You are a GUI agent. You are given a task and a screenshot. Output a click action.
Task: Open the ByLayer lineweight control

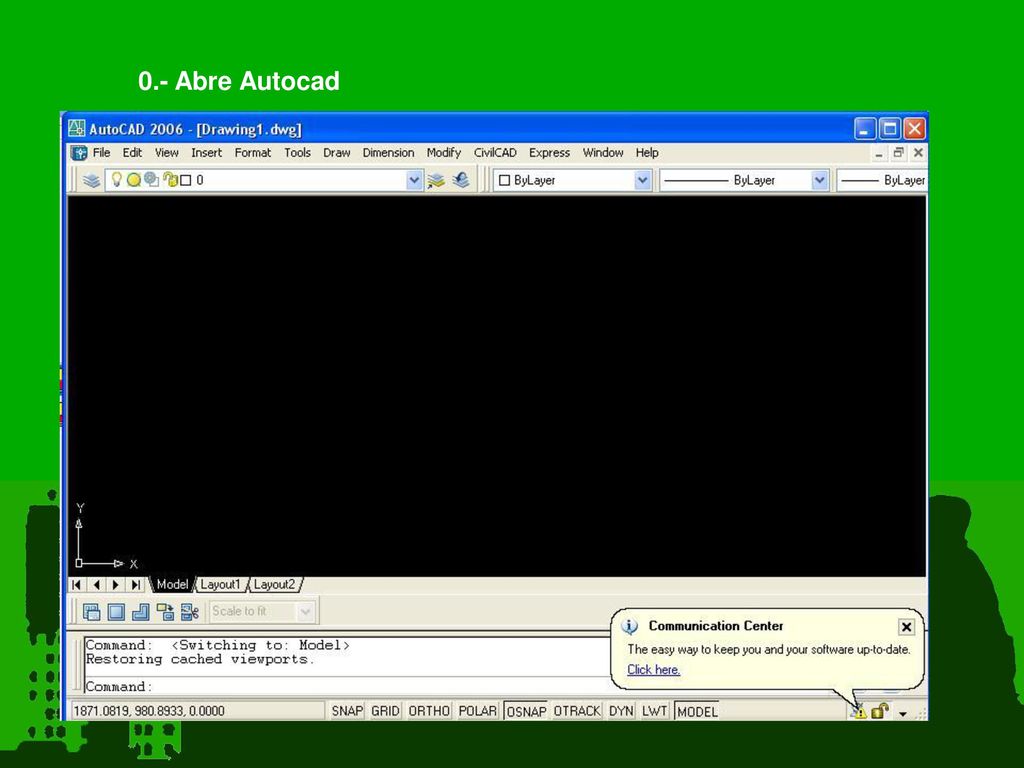coord(882,180)
